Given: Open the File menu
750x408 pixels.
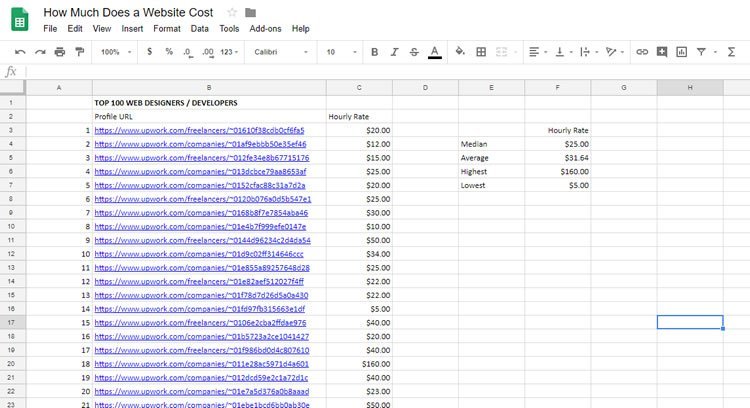Looking at the screenshot, I should click(50, 29).
